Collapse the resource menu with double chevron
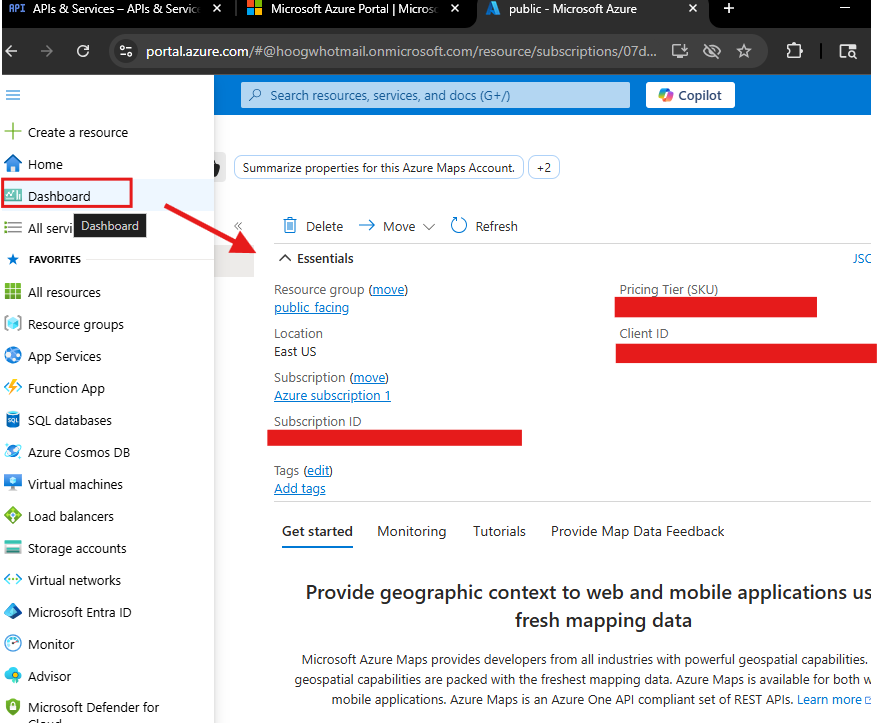877x723 pixels. pos(238,226)
